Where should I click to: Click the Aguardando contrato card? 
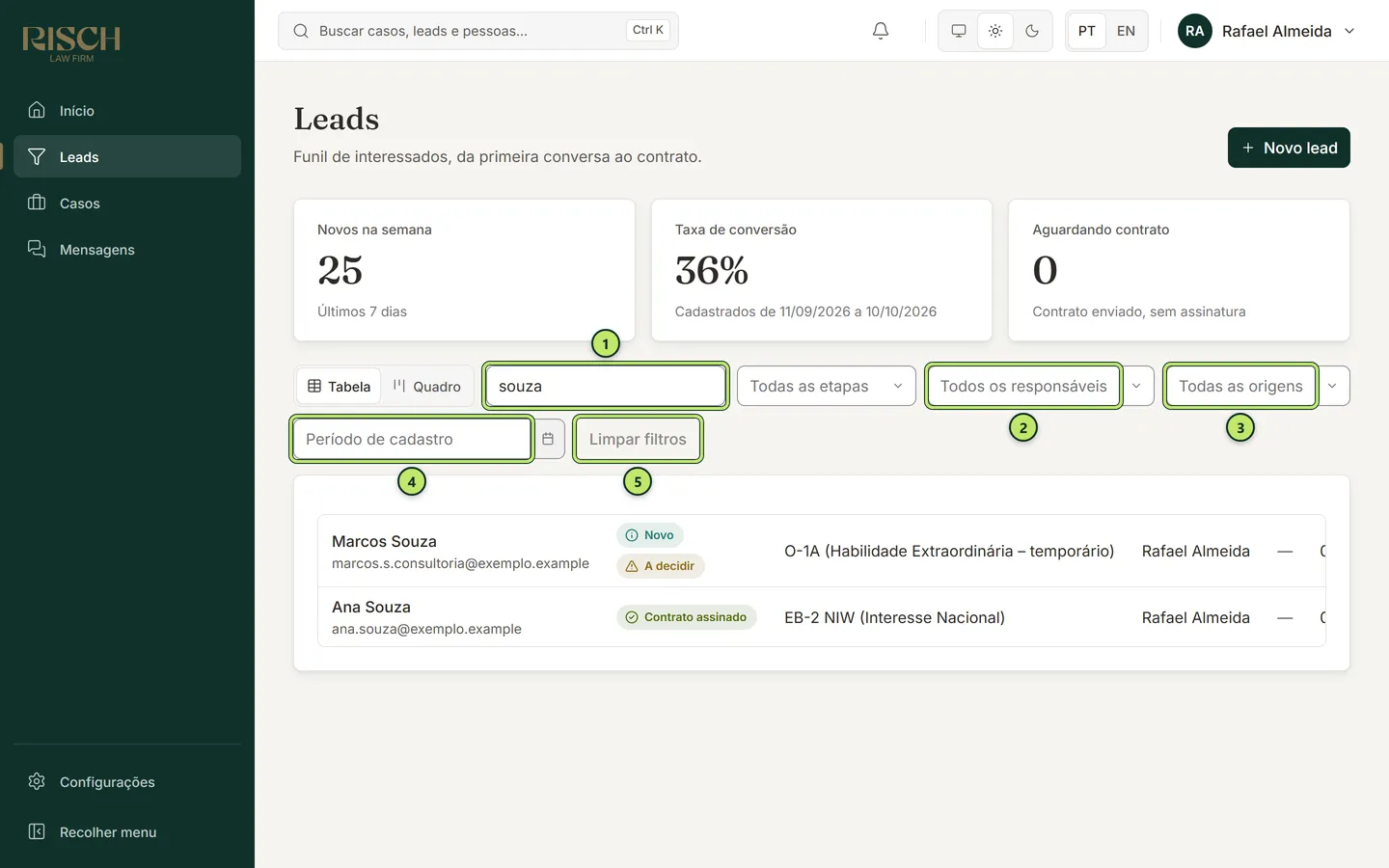point(1179,270)
